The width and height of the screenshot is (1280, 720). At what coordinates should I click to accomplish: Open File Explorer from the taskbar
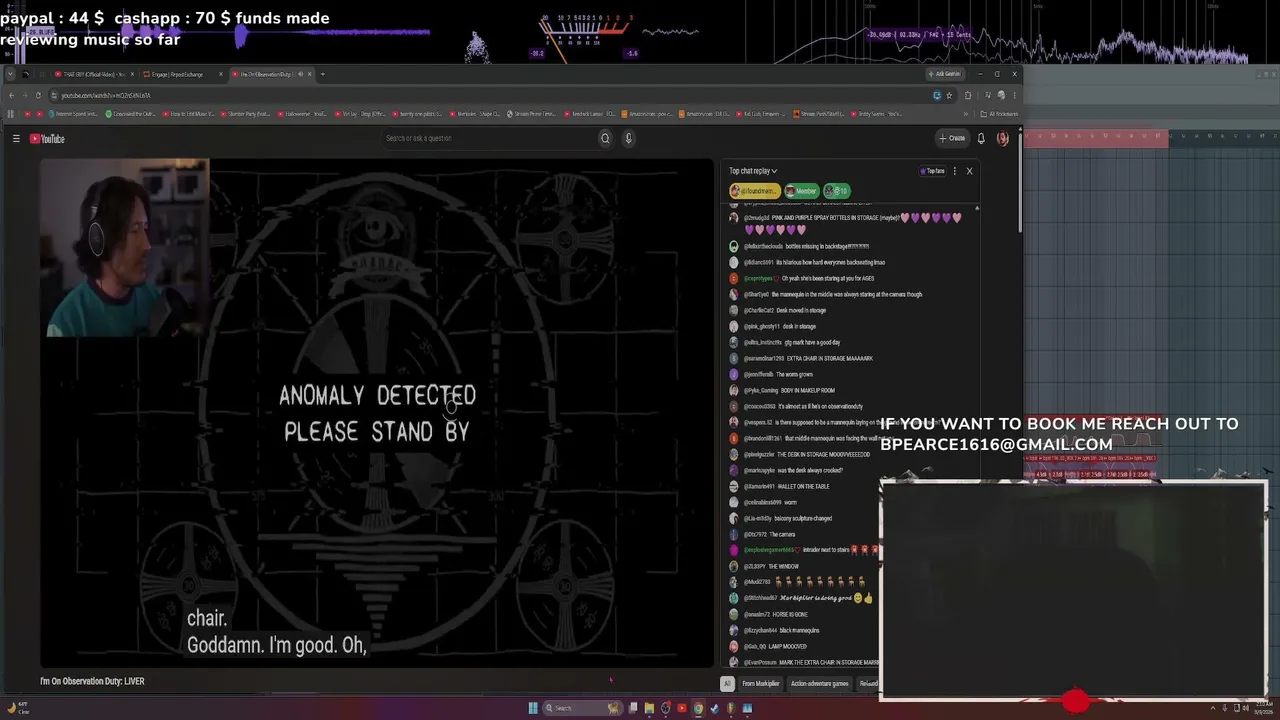point(649,708)
